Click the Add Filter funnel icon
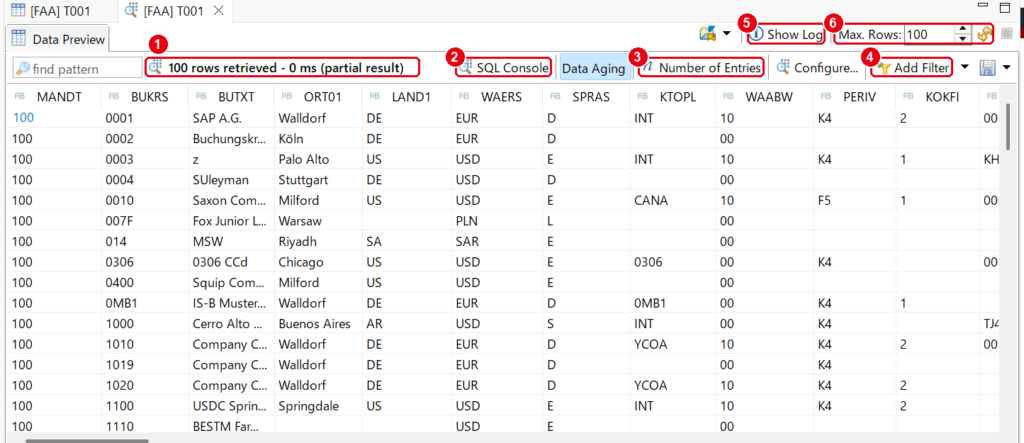Image resolution: width=1024 pixels, height=443 pixels. (x=884, y=67)
